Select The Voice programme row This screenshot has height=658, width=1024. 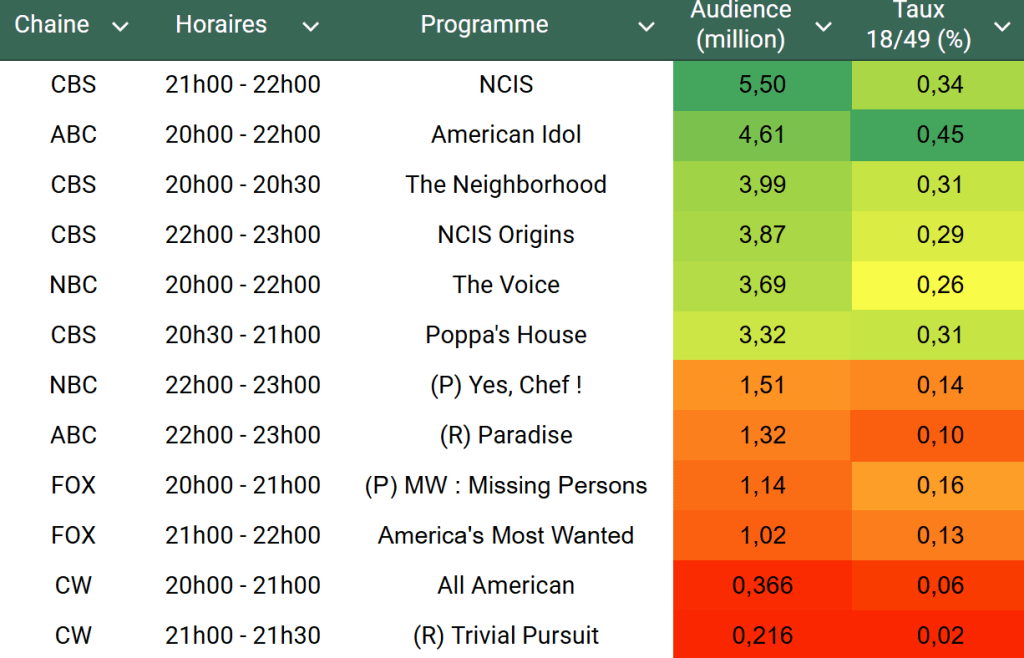[x=506, y=285]
